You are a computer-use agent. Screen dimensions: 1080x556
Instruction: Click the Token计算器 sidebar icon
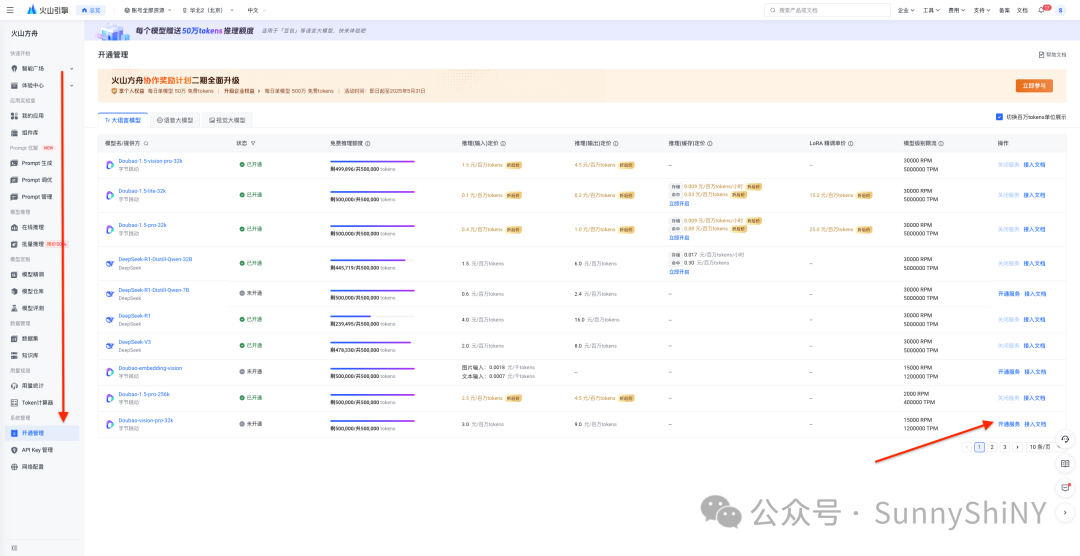click(15, 402)
